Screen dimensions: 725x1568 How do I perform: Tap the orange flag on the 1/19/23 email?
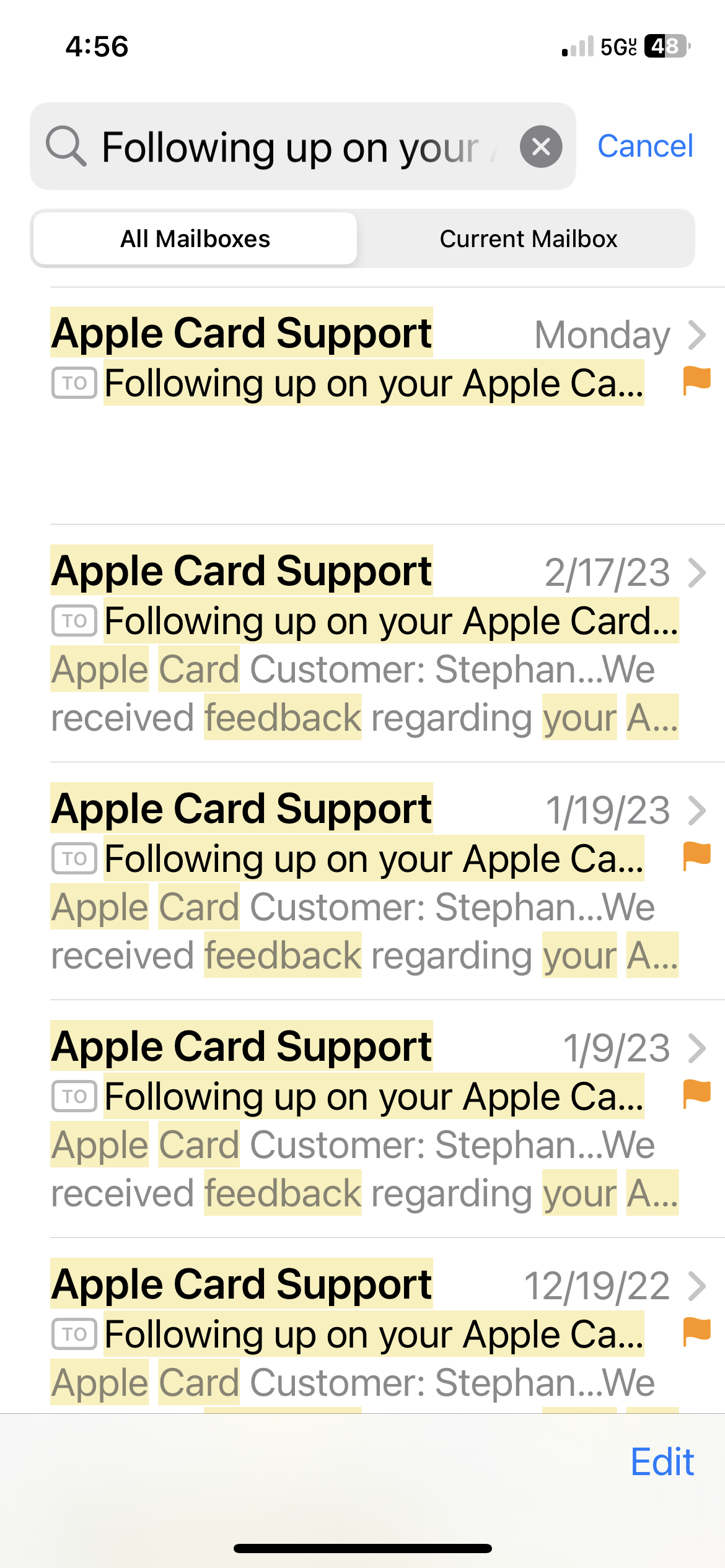coord(696,856)
